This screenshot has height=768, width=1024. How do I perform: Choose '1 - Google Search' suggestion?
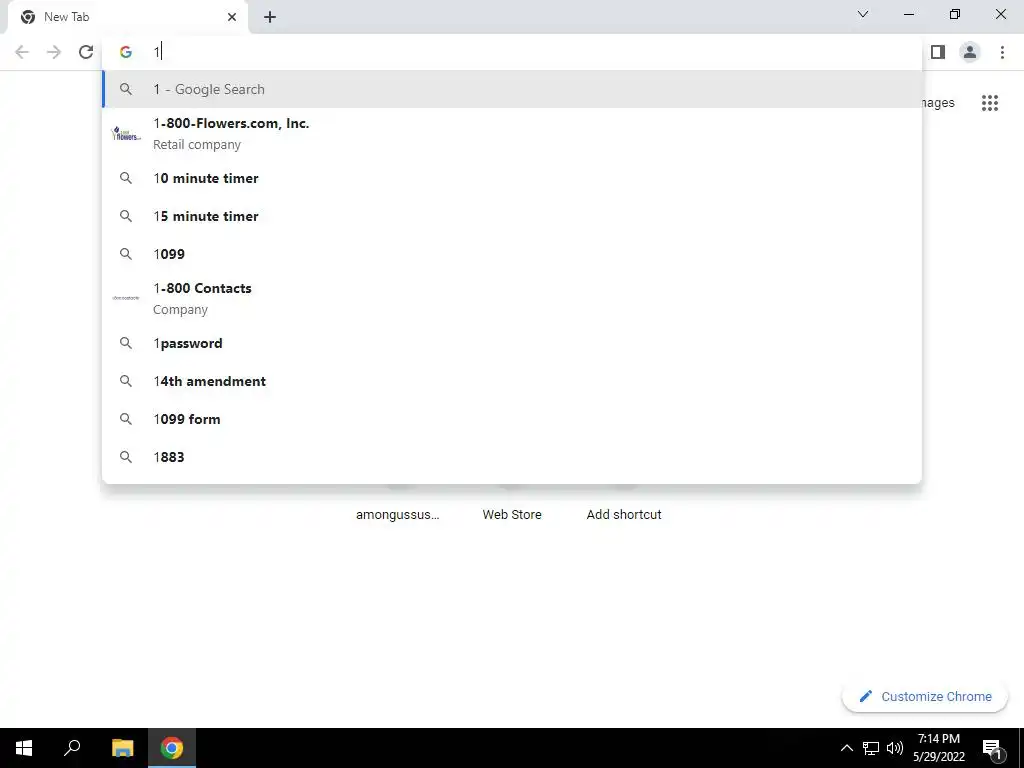tap(512, 89)
